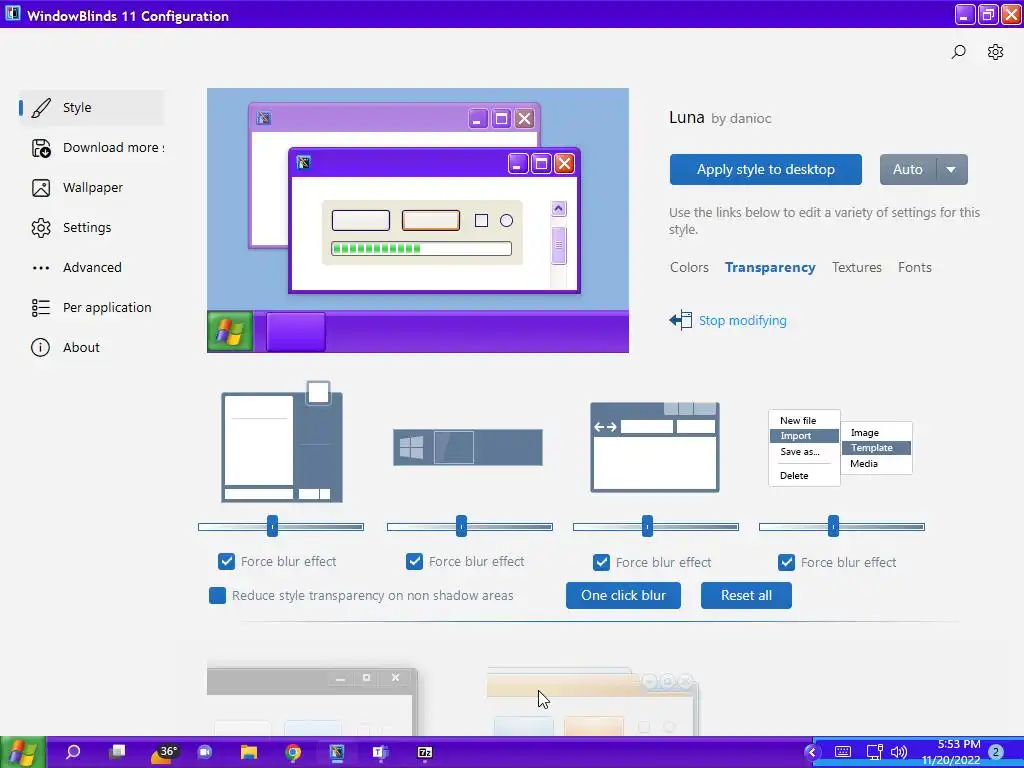Select the Transparency tab
This screenshot has height=768, width=1024.
coord(770,268)
